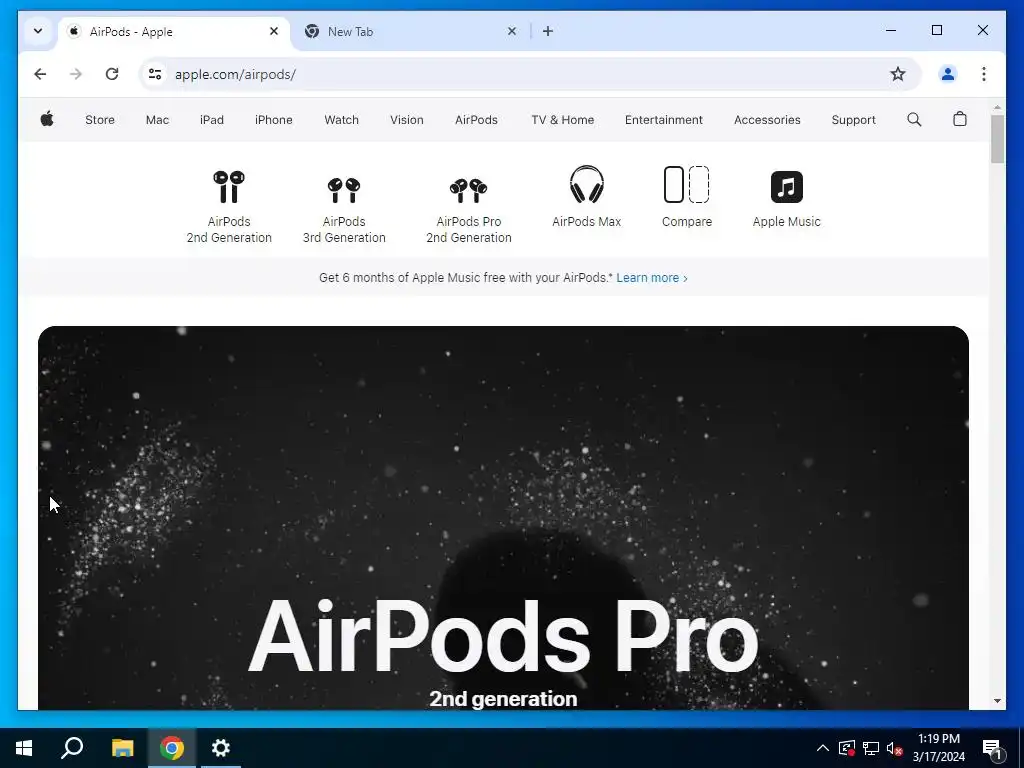Show hidden system tray icons
The image size is (1024, 768).
click(x=823, y=748)
